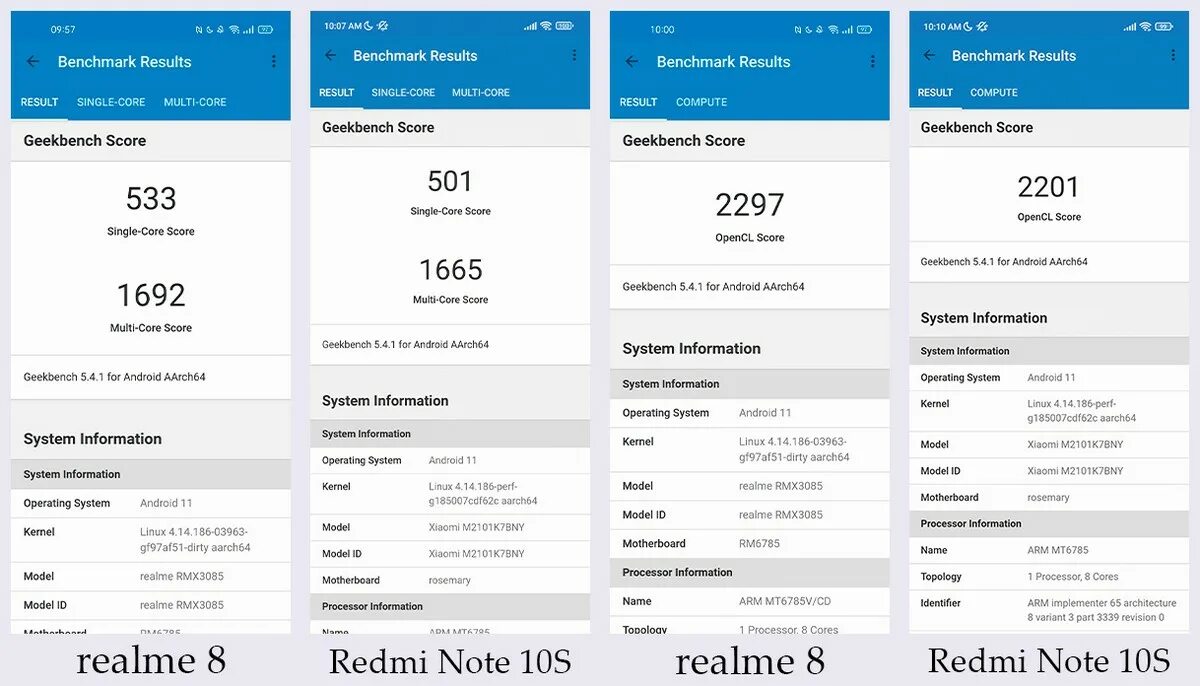Tap Name ARM MT6785 row, 10:10 AM screen
The image size is (1200, 686).
click(x=1049, y=550)
